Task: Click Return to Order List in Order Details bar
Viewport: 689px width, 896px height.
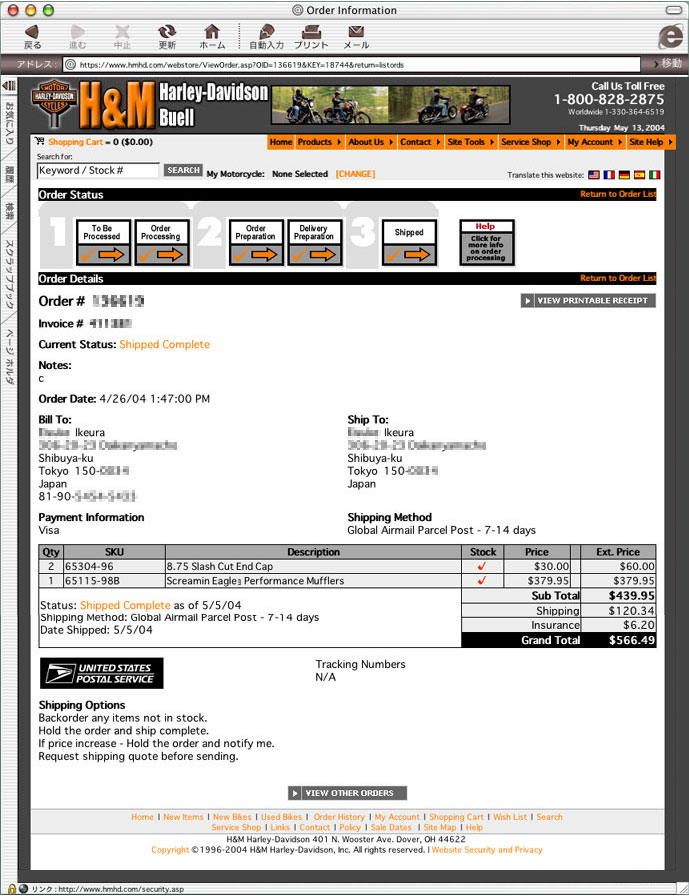Action: (618, 278)
